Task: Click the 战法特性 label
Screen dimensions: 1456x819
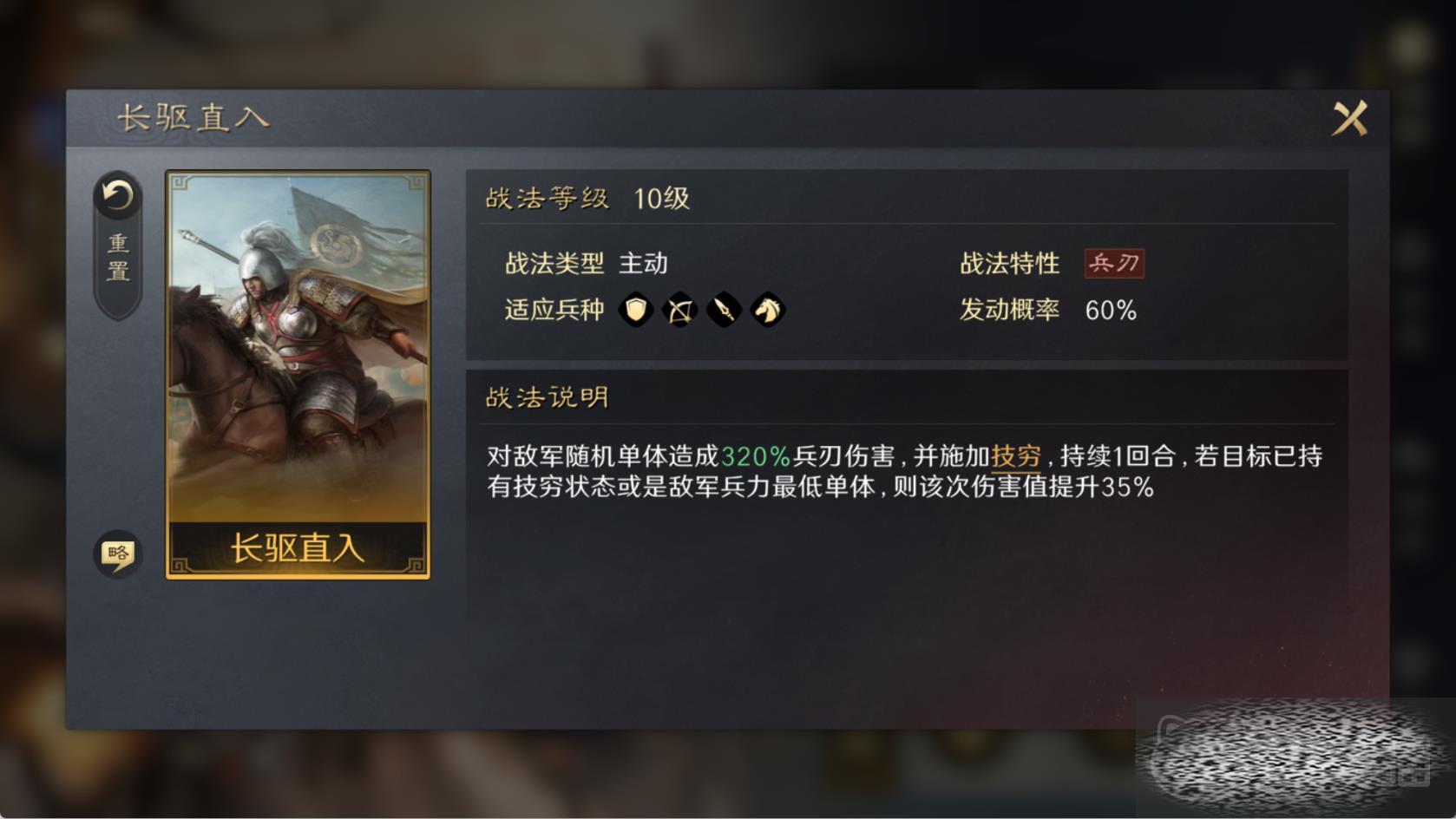Action: click(1010, 263)
